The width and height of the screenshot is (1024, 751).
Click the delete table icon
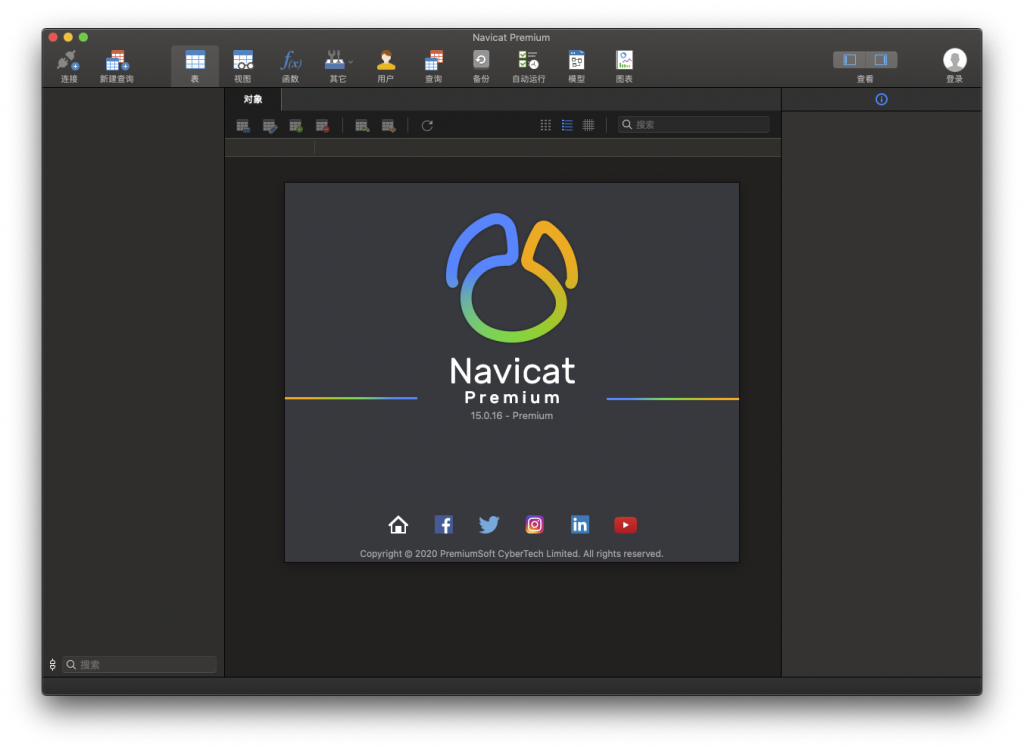pyautogui.click(x=322, y=125)
